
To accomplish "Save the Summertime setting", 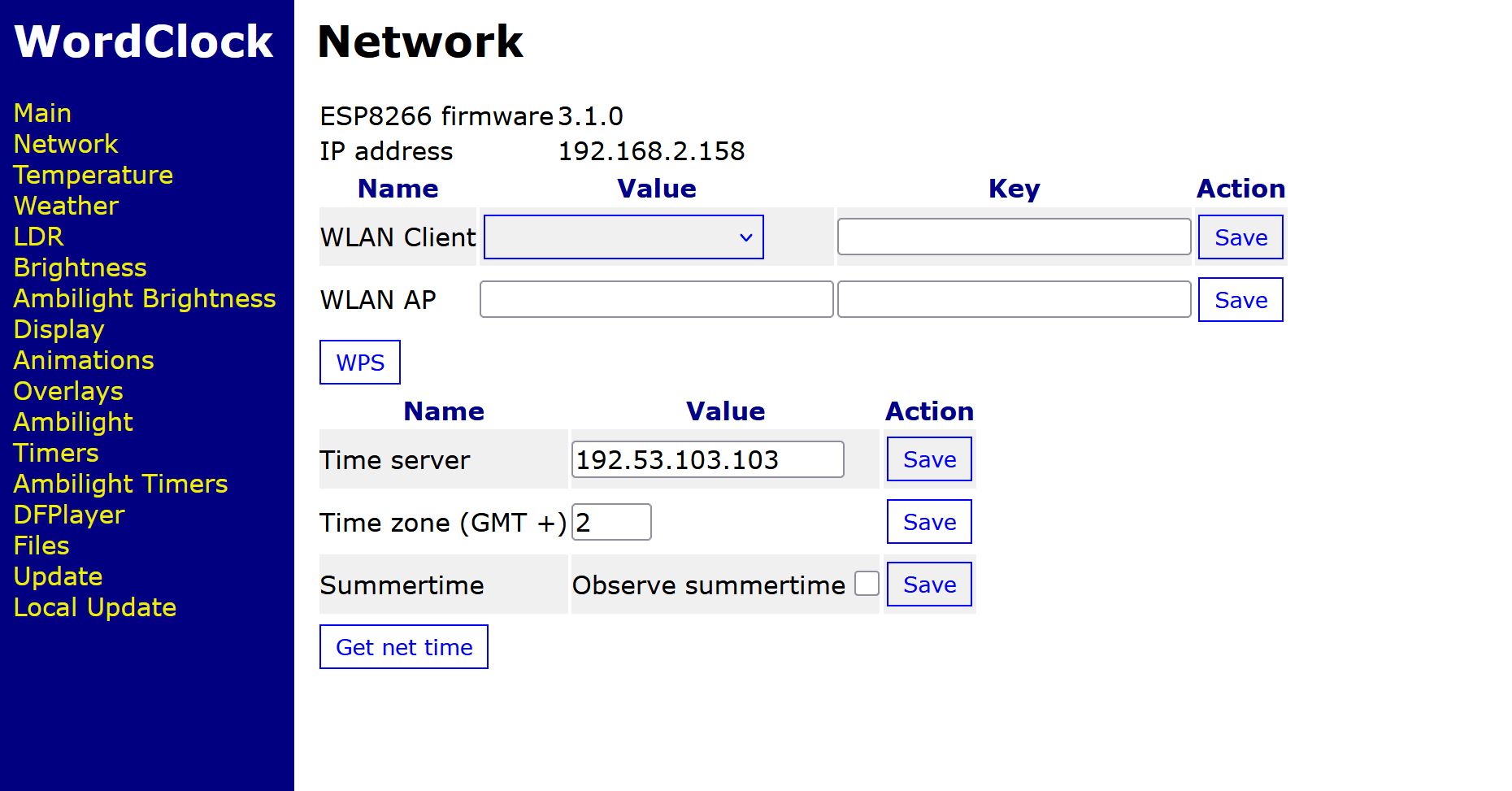I will (929, 585).
